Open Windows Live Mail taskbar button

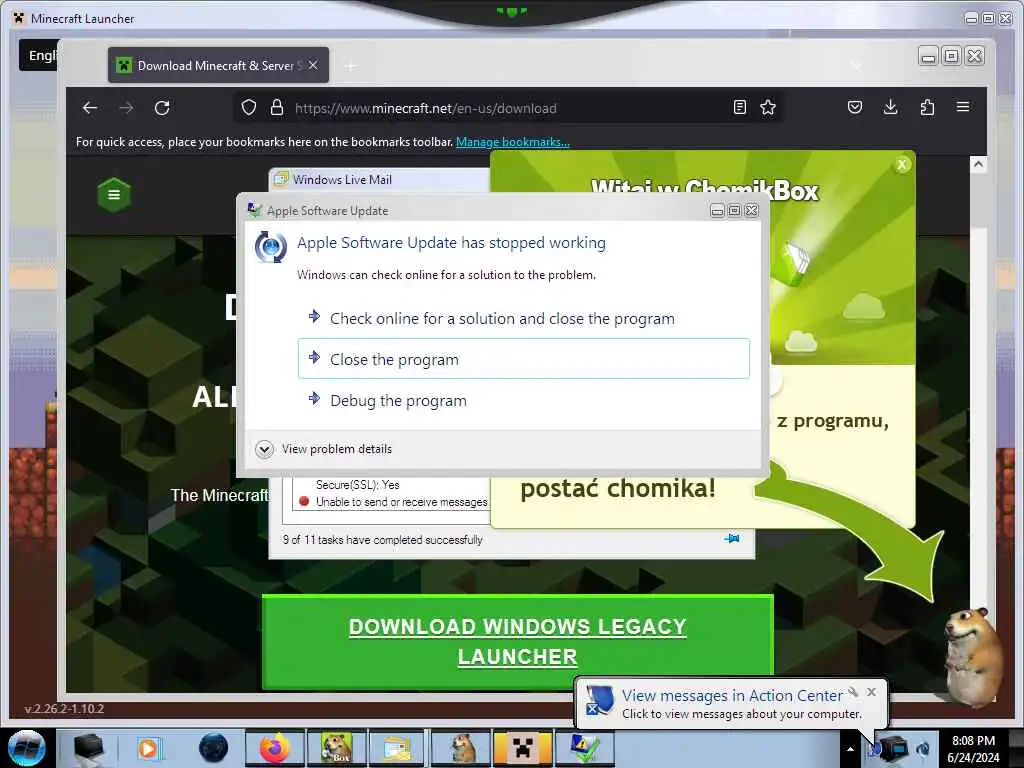coord(398,748)
